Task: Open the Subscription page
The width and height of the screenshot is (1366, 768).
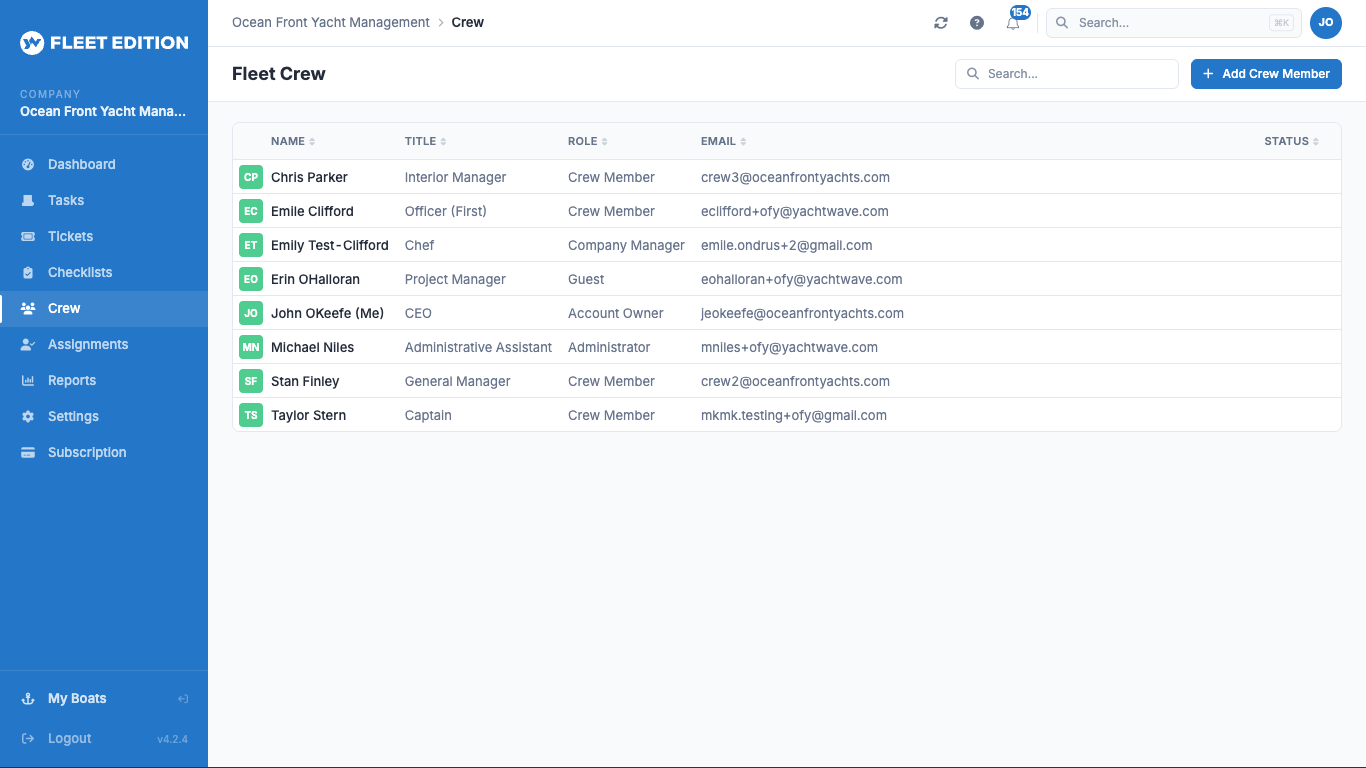Action: point(104,452)
